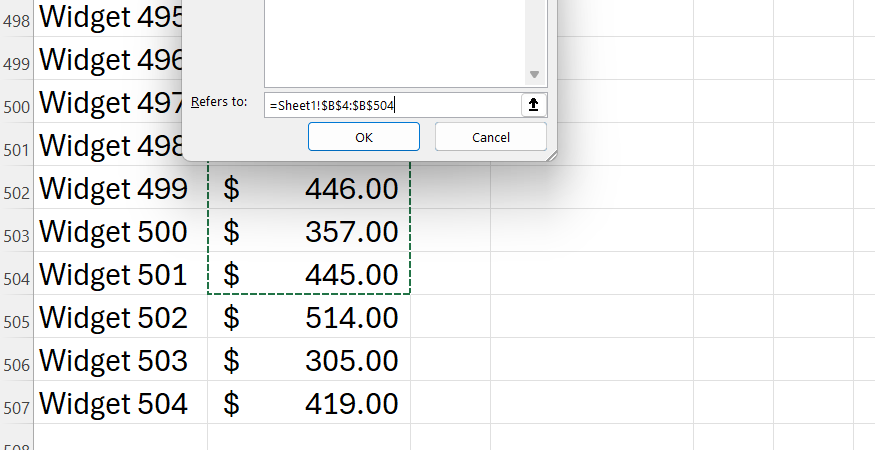Viewport: 875px width, 450px height.
Task: Click the Widget 504 cell
Action: pyautogui.click(x=121, y=403)
